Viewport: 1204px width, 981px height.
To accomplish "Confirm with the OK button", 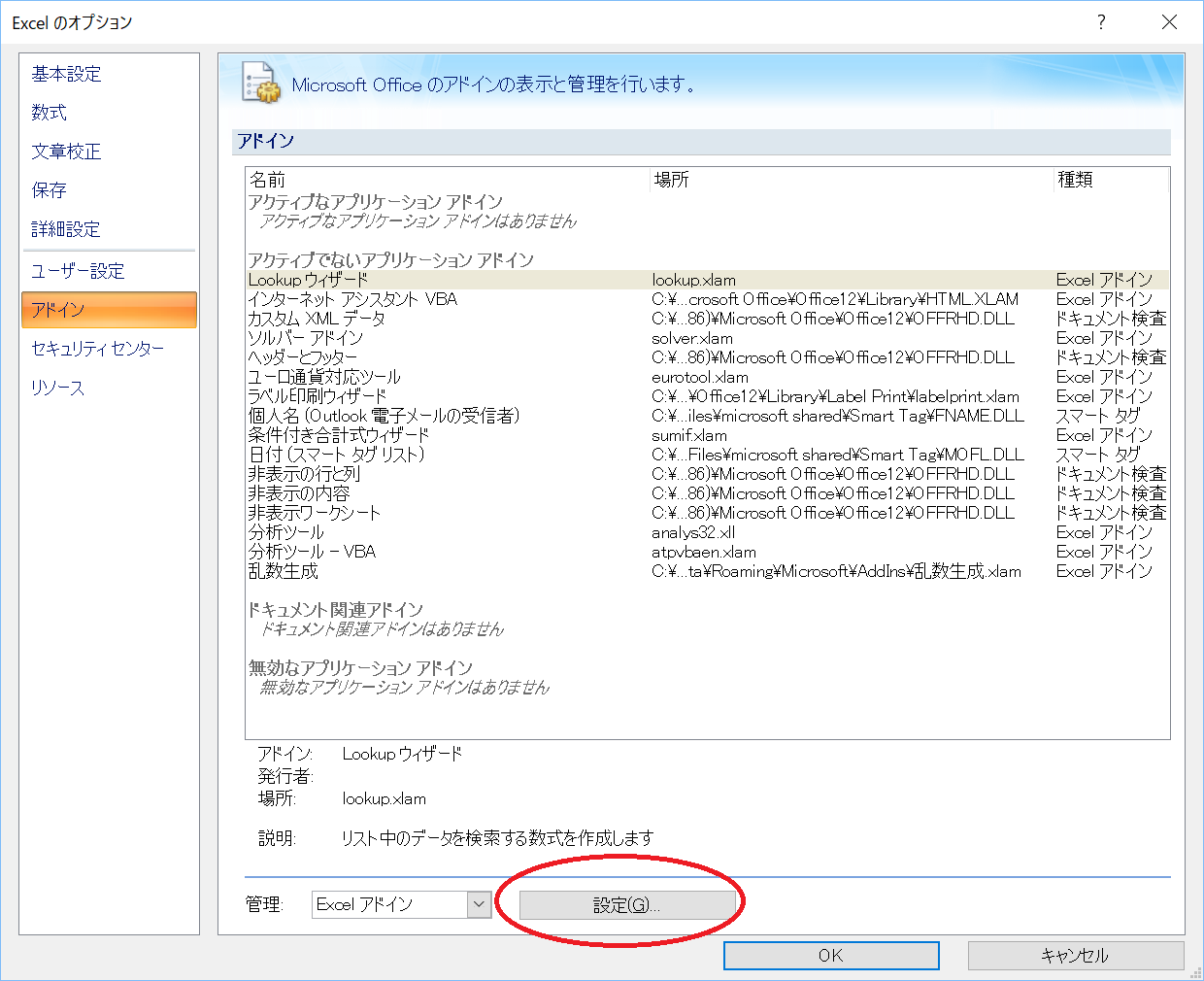I will [x=831, y=956].
